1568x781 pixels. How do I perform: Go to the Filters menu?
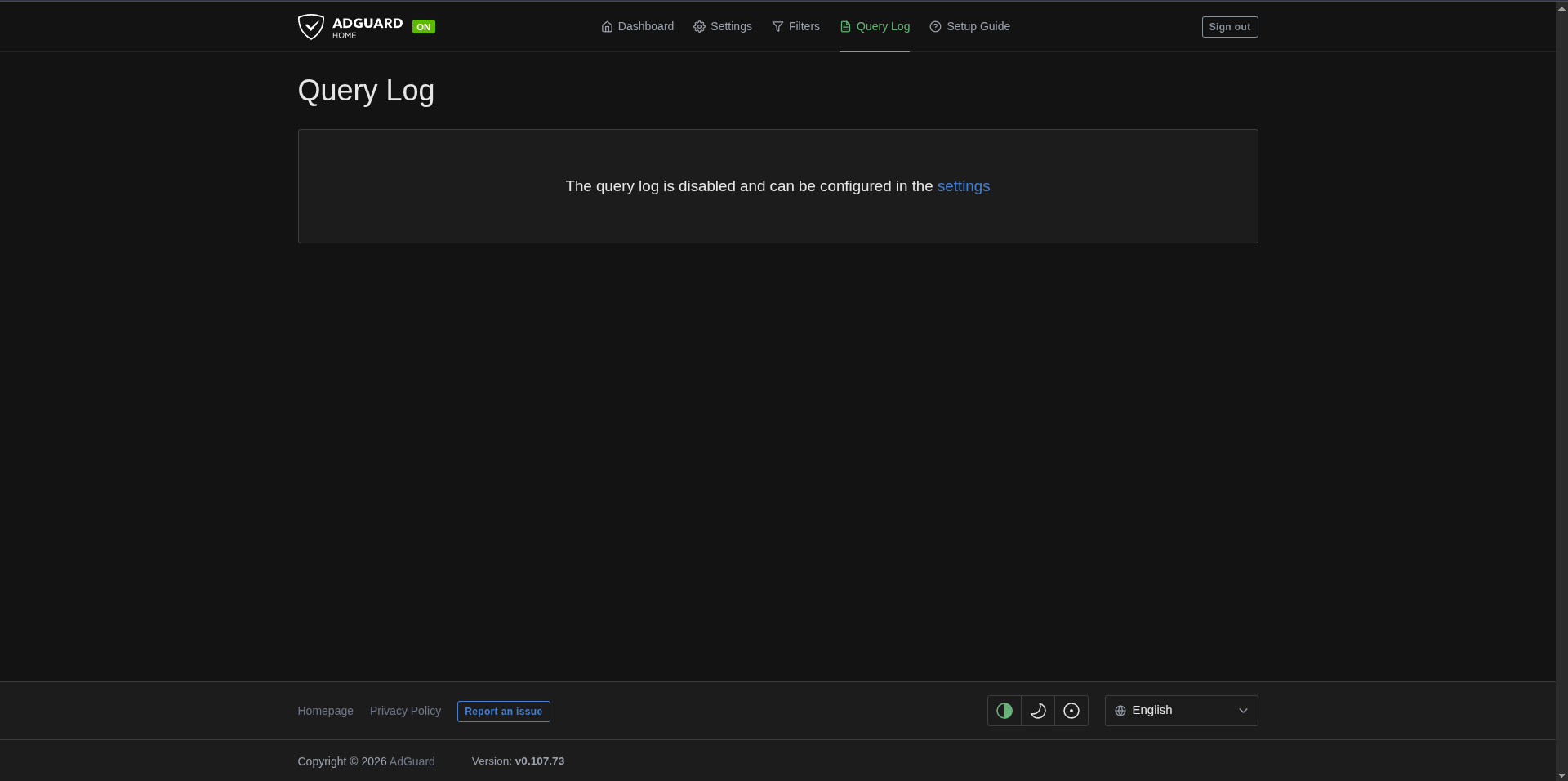[x=795, y=26]
